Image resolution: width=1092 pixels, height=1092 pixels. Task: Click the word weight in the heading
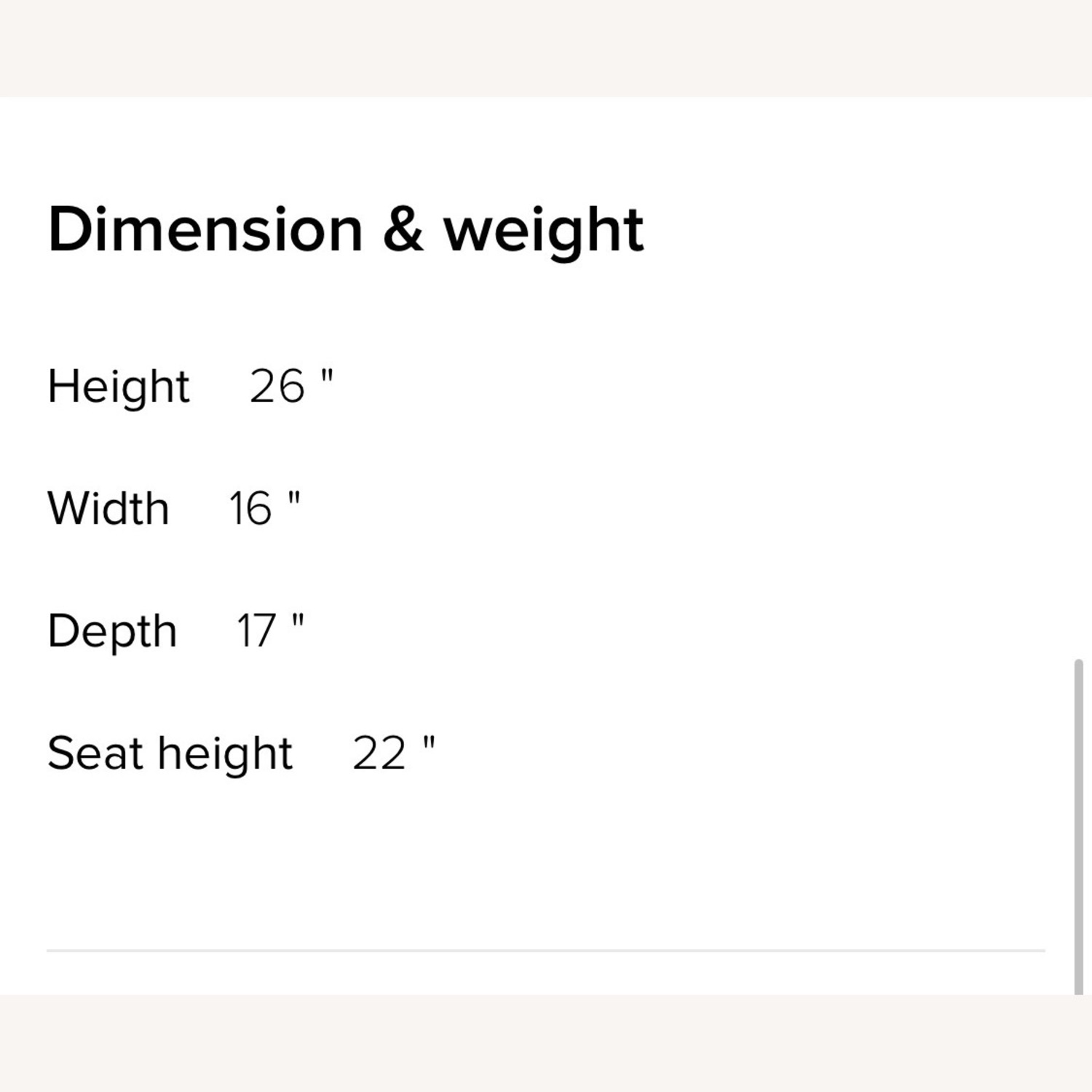tap(544, 232)
